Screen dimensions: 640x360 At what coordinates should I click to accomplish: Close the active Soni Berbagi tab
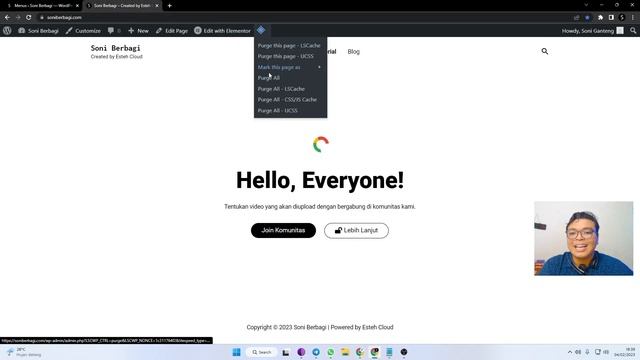click(x=157, y=6)
